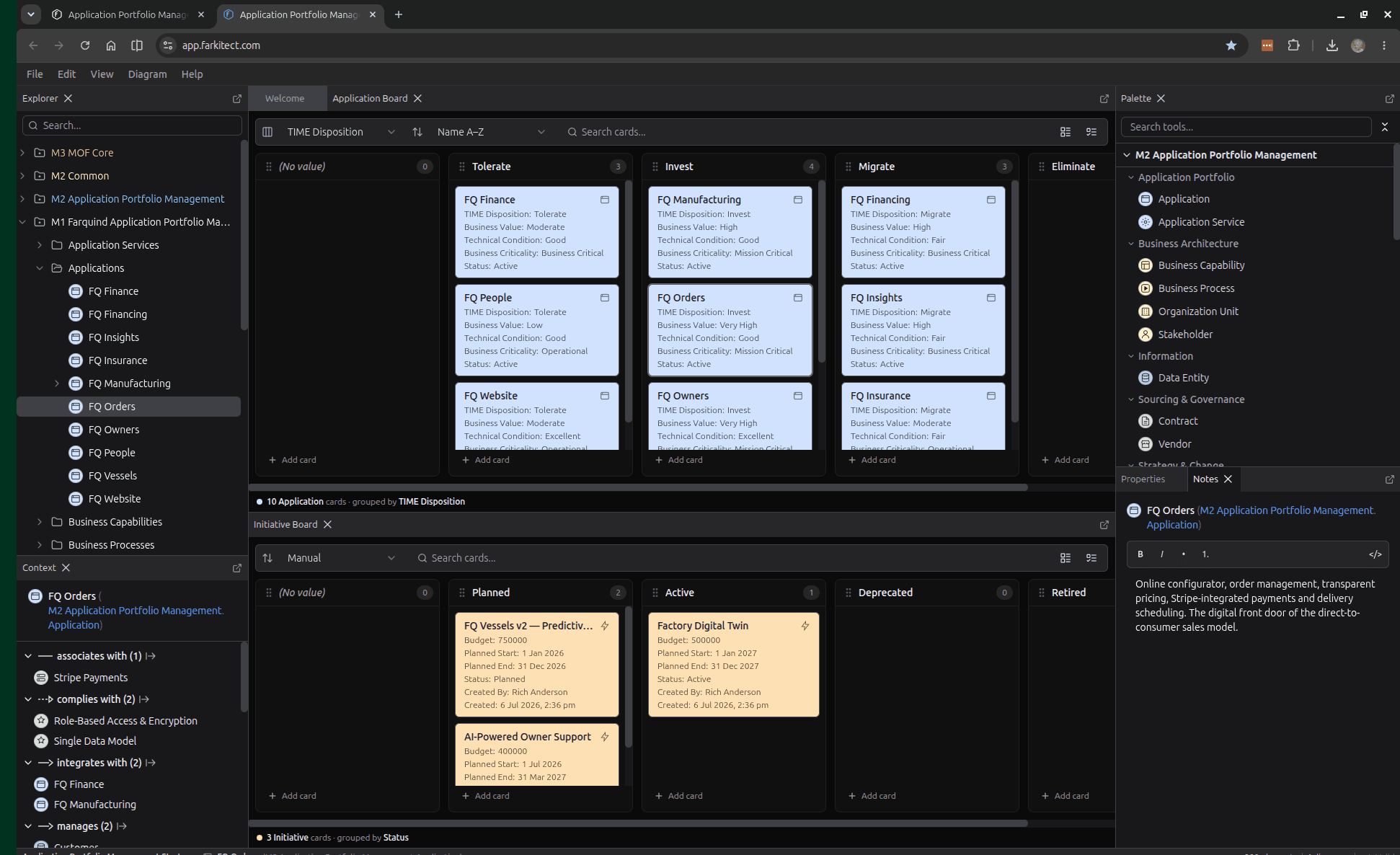
Task: Switch Notes editor to source code view
Action: (x=1375, y=554)
